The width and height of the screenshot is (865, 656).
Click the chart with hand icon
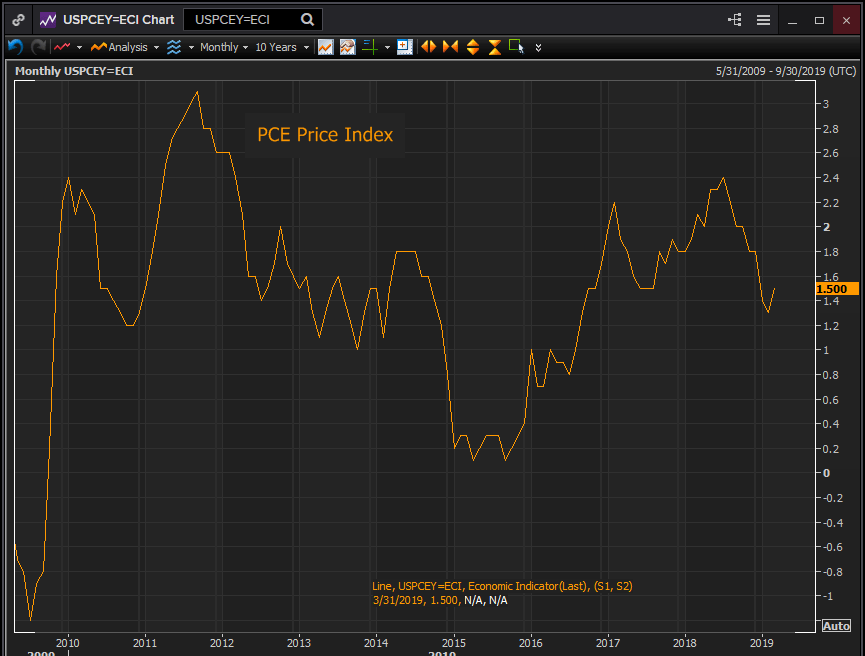click(x=348, y=47)
